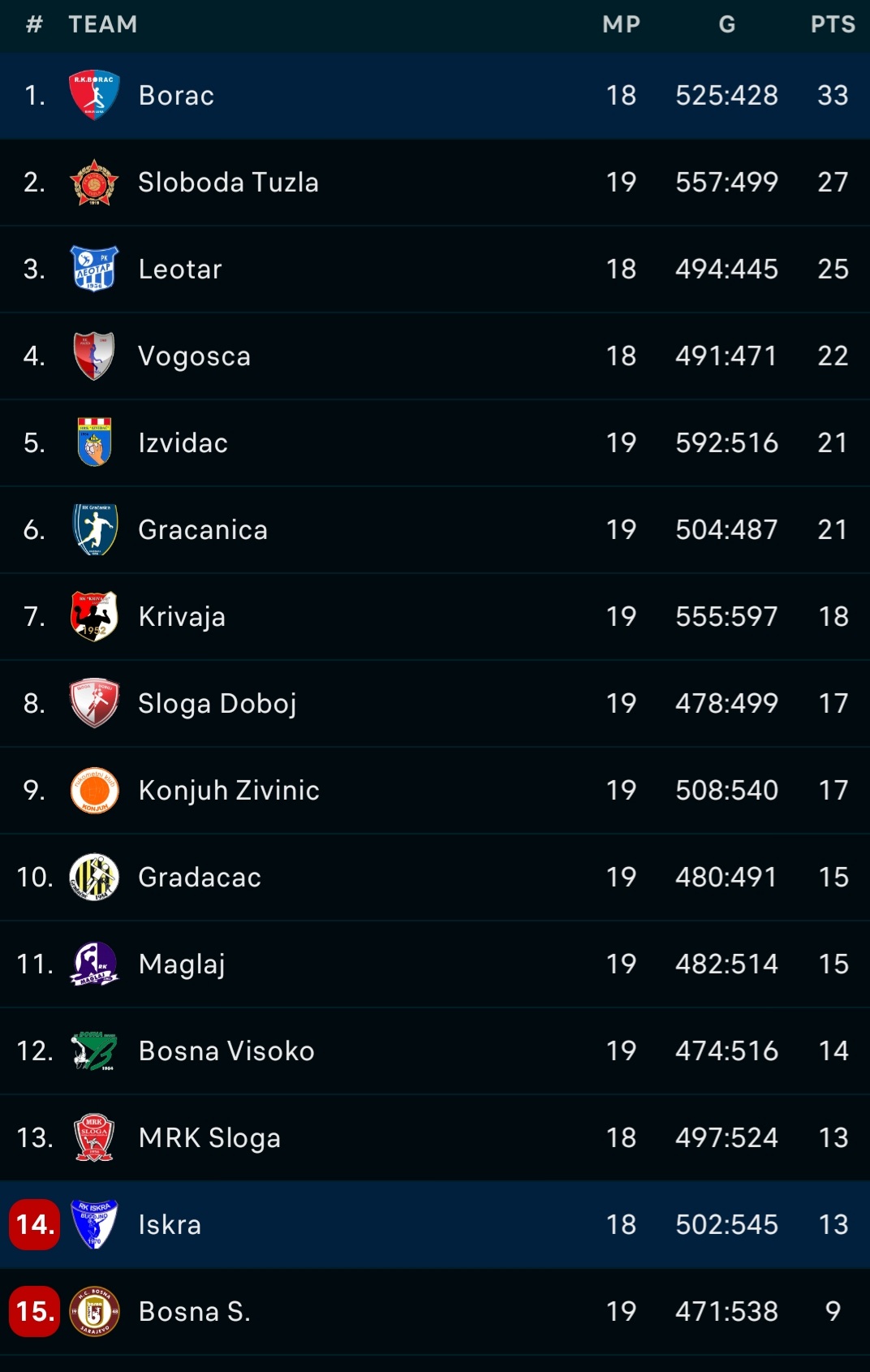This screenshot has height=1372, width=870.
Task: Click the red rank 14 badge
Action: 34,1224
